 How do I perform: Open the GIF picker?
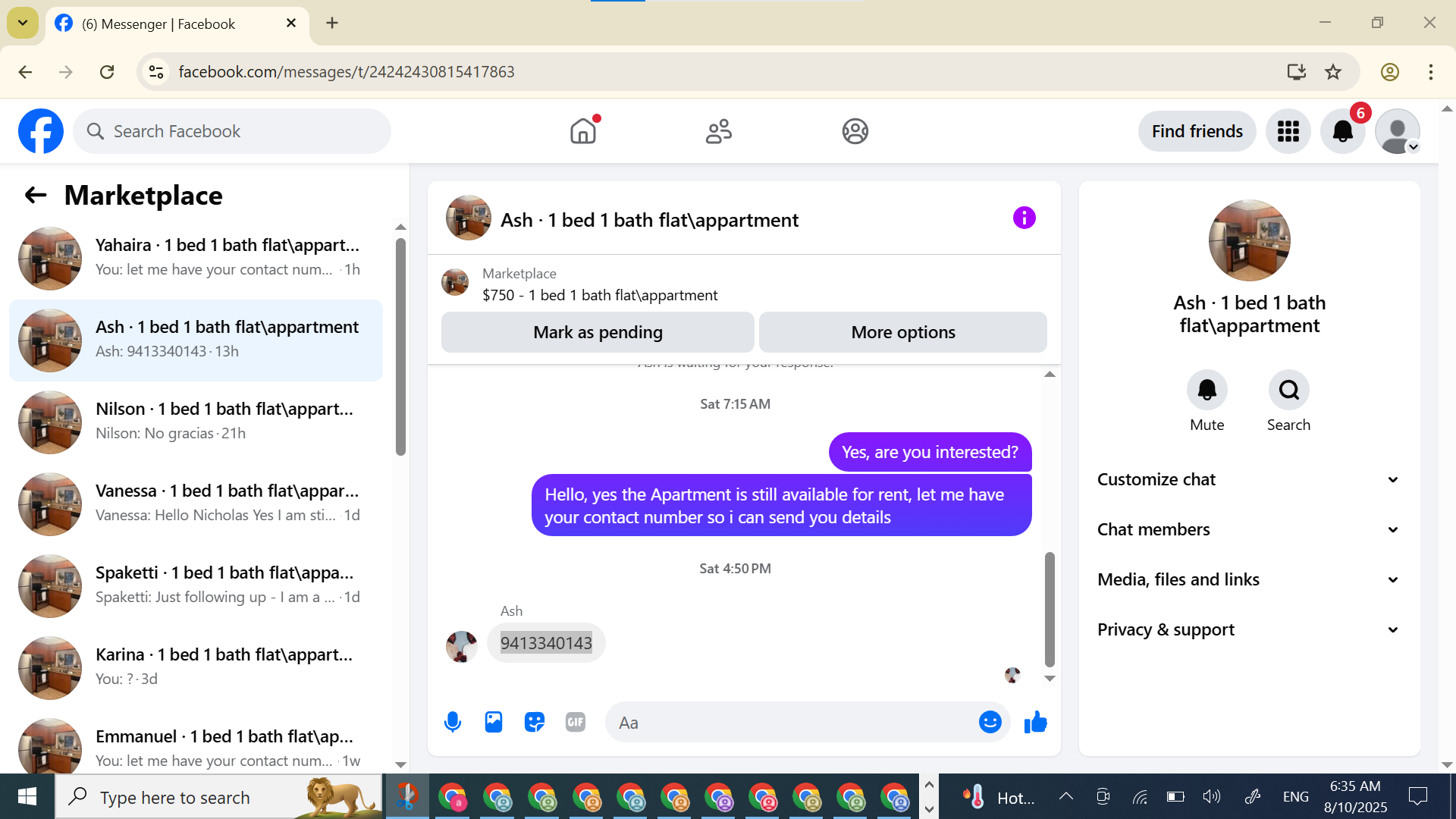pos(576,722)
